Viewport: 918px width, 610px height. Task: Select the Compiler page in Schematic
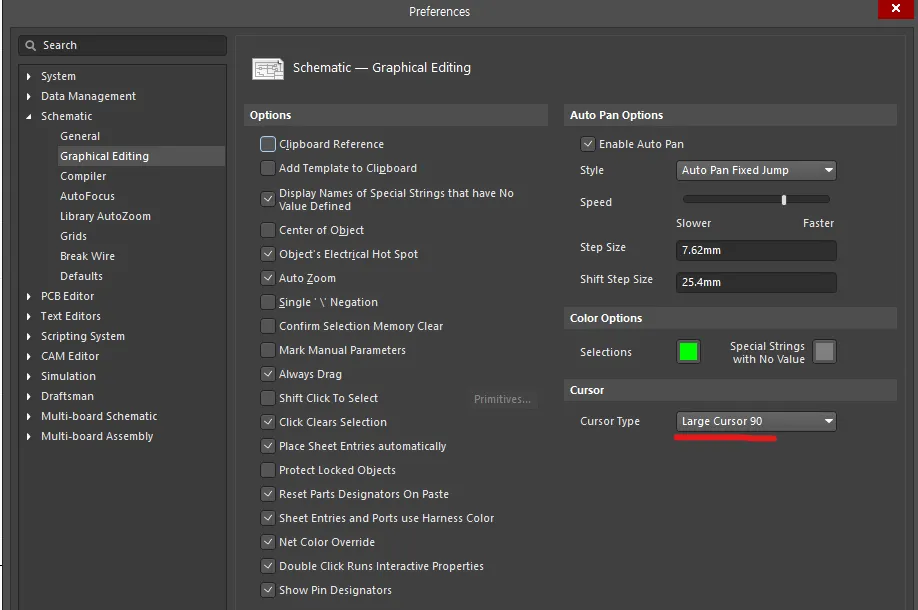pyautogui.click(x=83, y=176)
